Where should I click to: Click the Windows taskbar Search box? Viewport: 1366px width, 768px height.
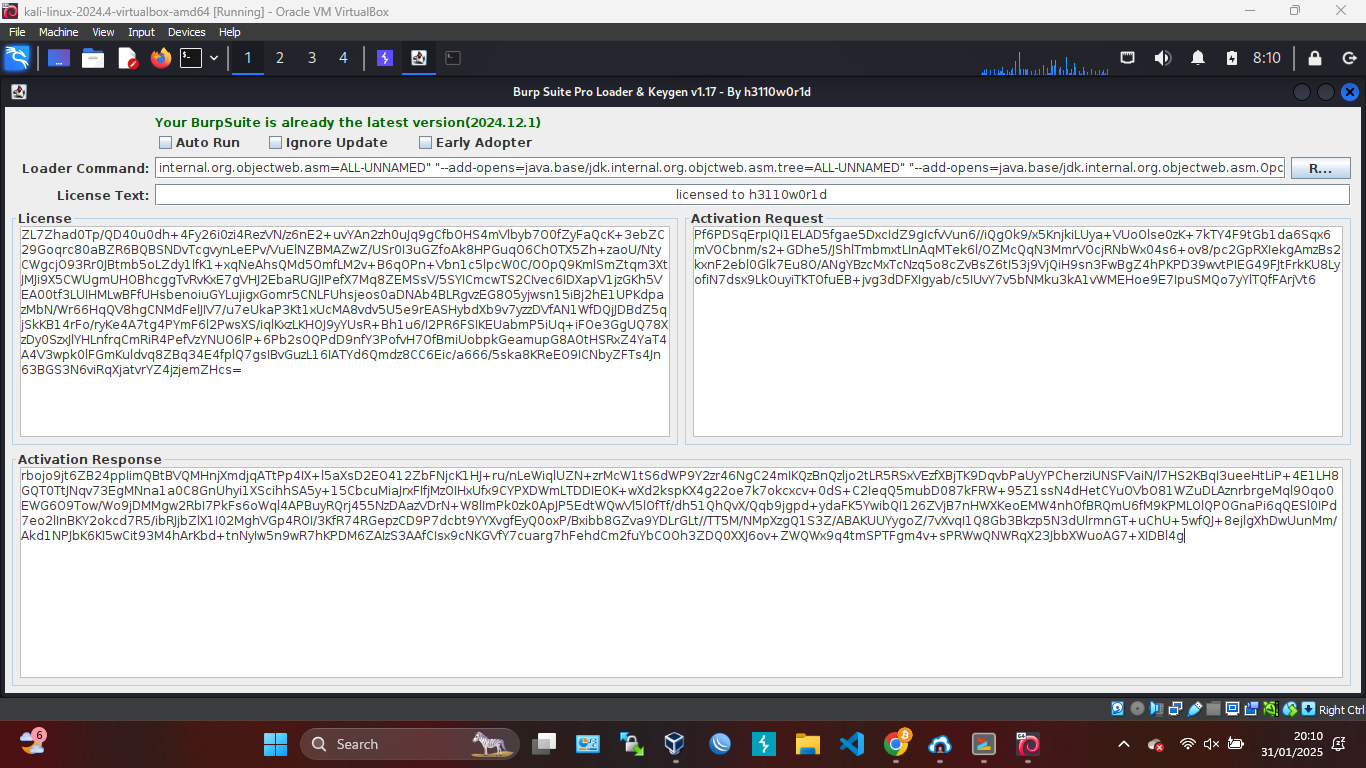(410, 744)
